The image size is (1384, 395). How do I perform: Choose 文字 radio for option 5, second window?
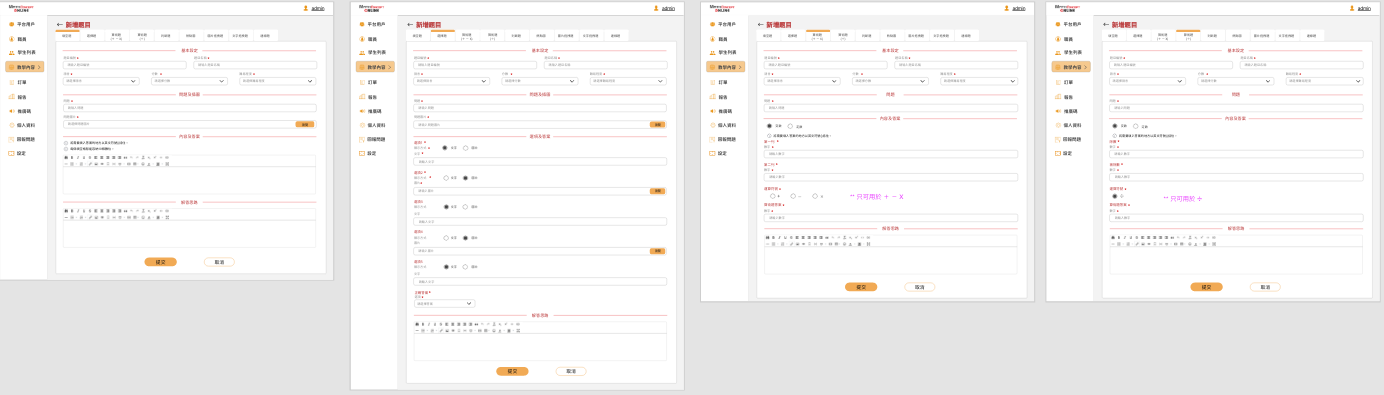coord(445,267)
